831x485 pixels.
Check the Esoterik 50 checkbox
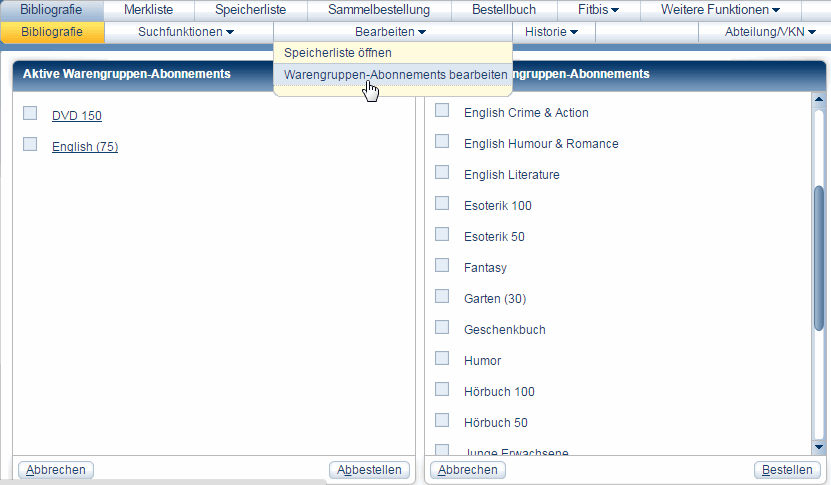(x=442, y=234)
